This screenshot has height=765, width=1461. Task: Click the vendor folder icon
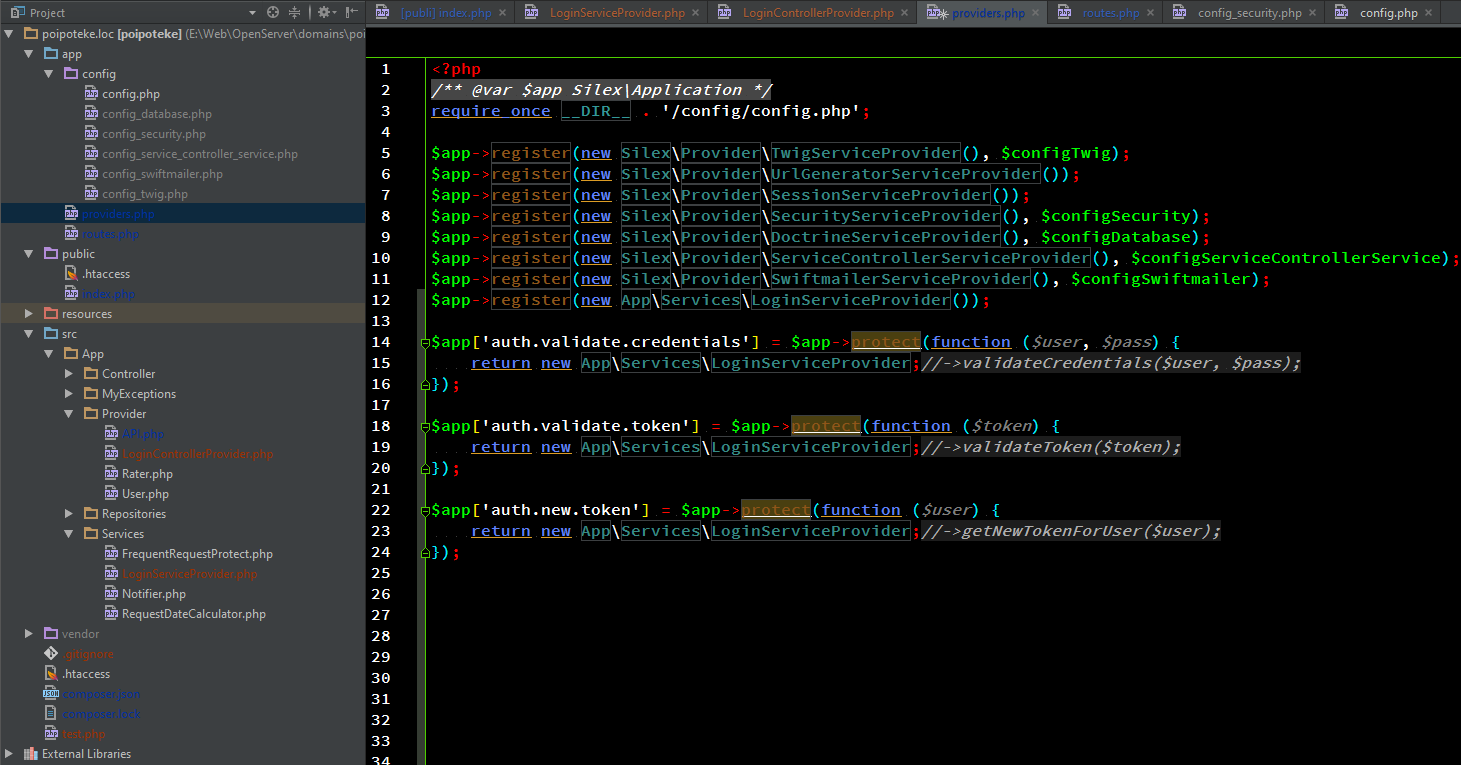pos(51,634)
